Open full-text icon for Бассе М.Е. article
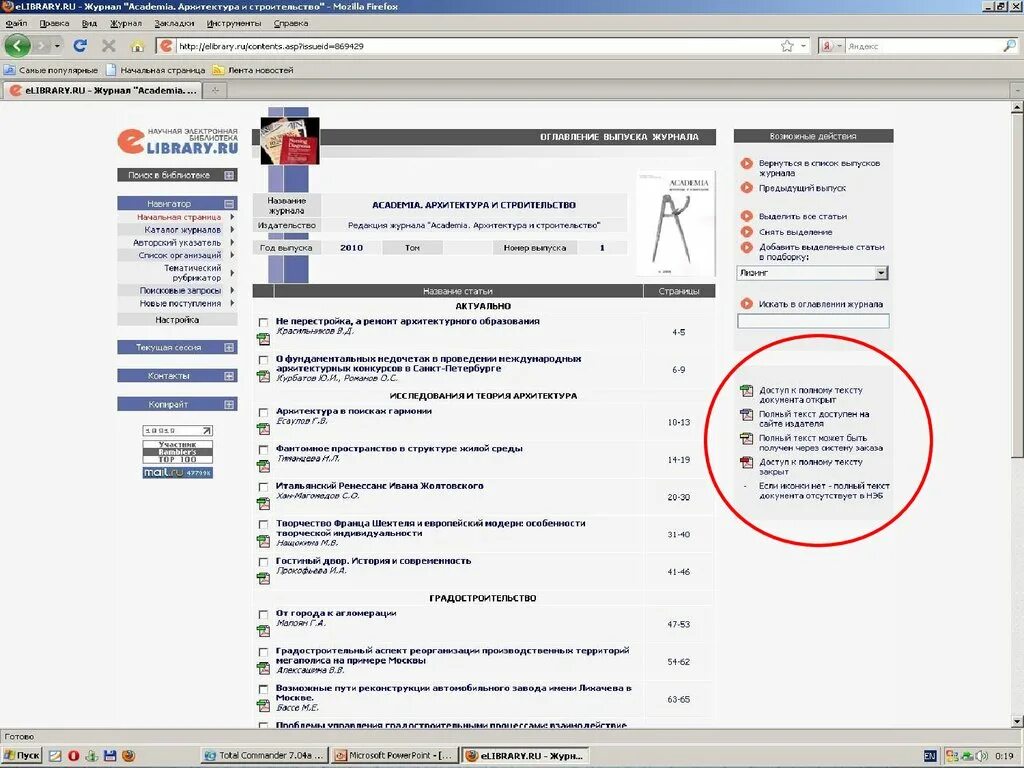 [x=263, y=705]
